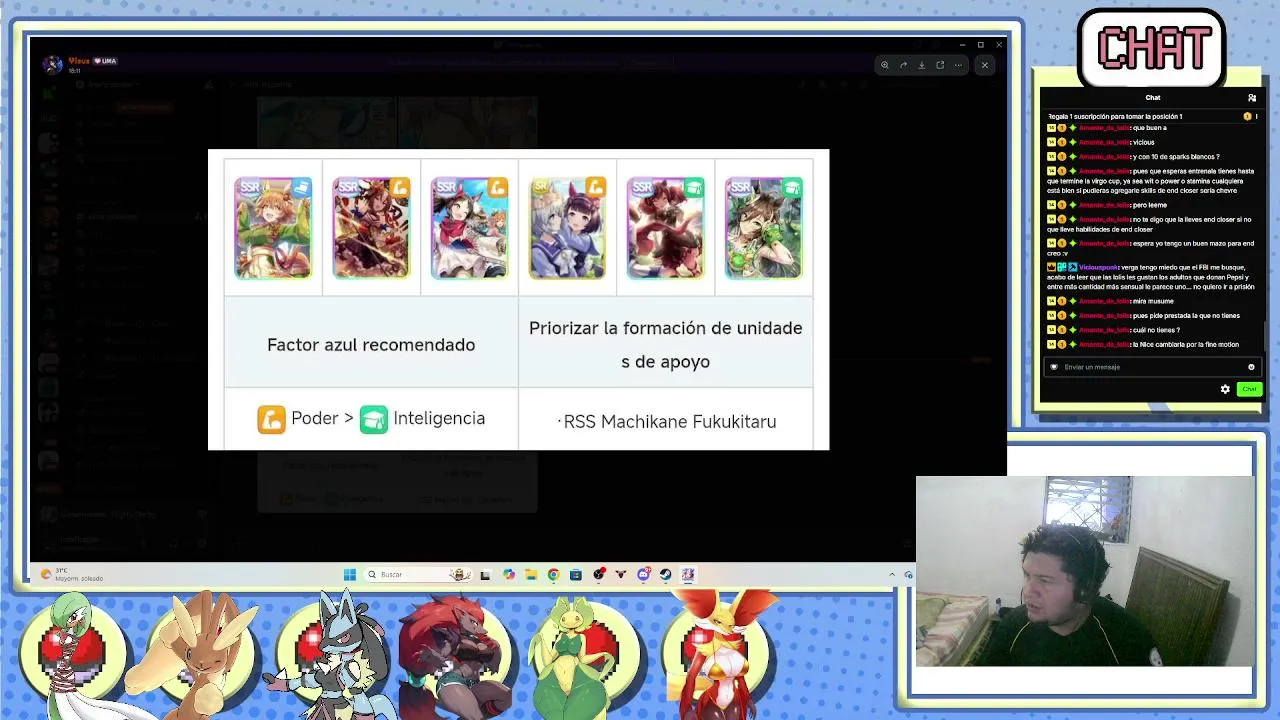The image size is (1280, 720).
Task: Click the green Inteligencia icon
Action: click(x=374, y=419)
